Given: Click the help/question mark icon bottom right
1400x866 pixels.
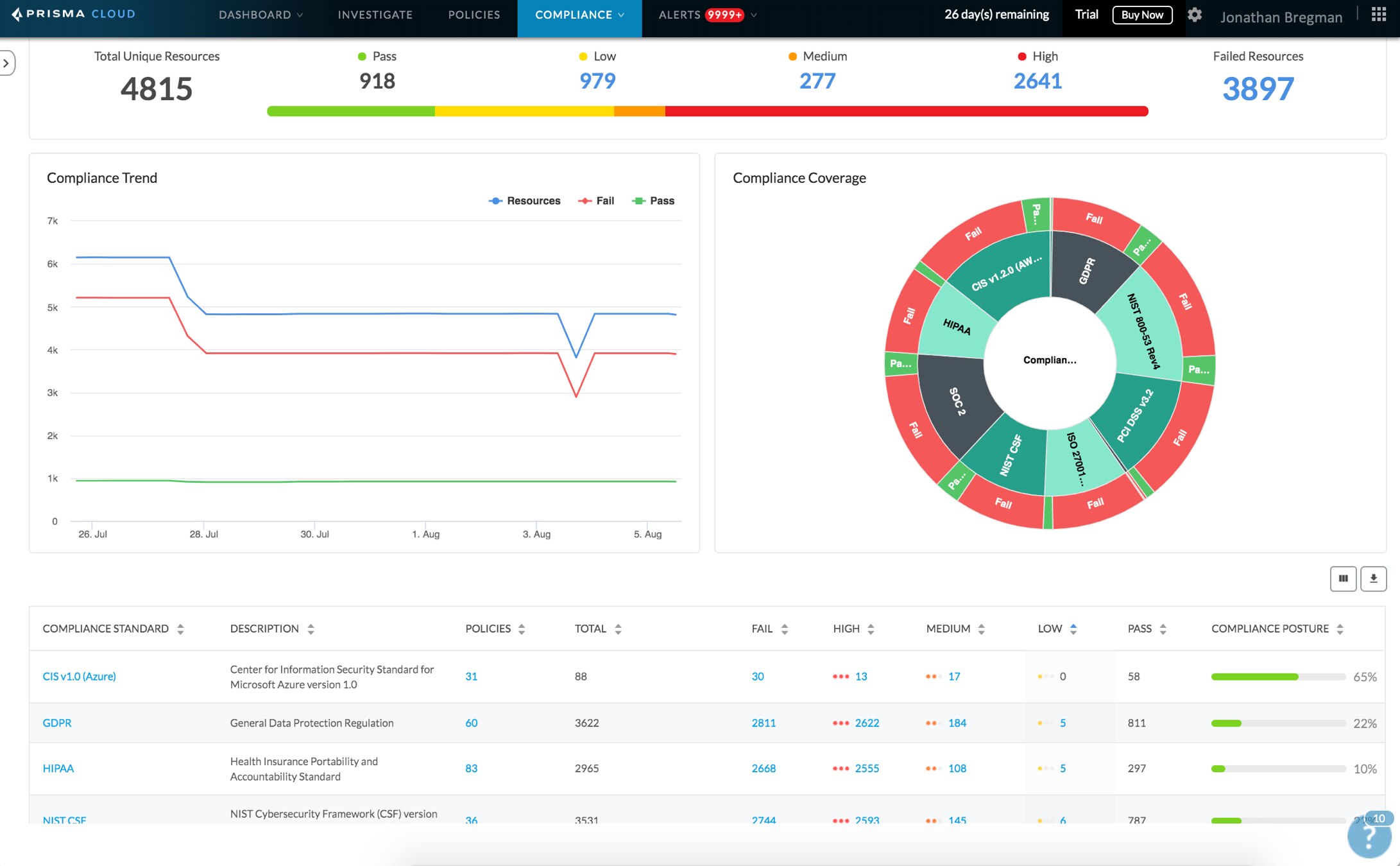Looking at the screenshot, I should 1365,839.
